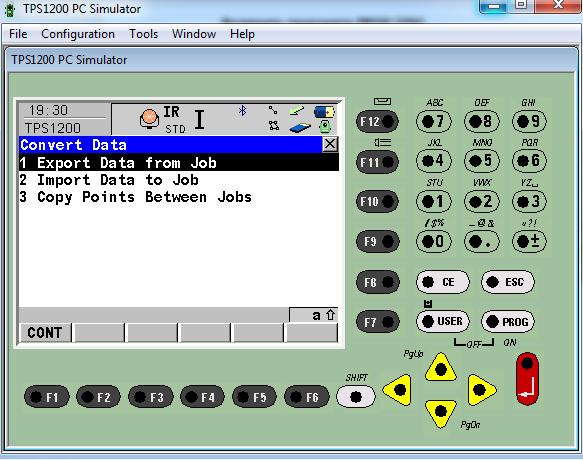Click the F8 side key
Image resolution: width=583 pixels, height=460 pixels.
378,282
